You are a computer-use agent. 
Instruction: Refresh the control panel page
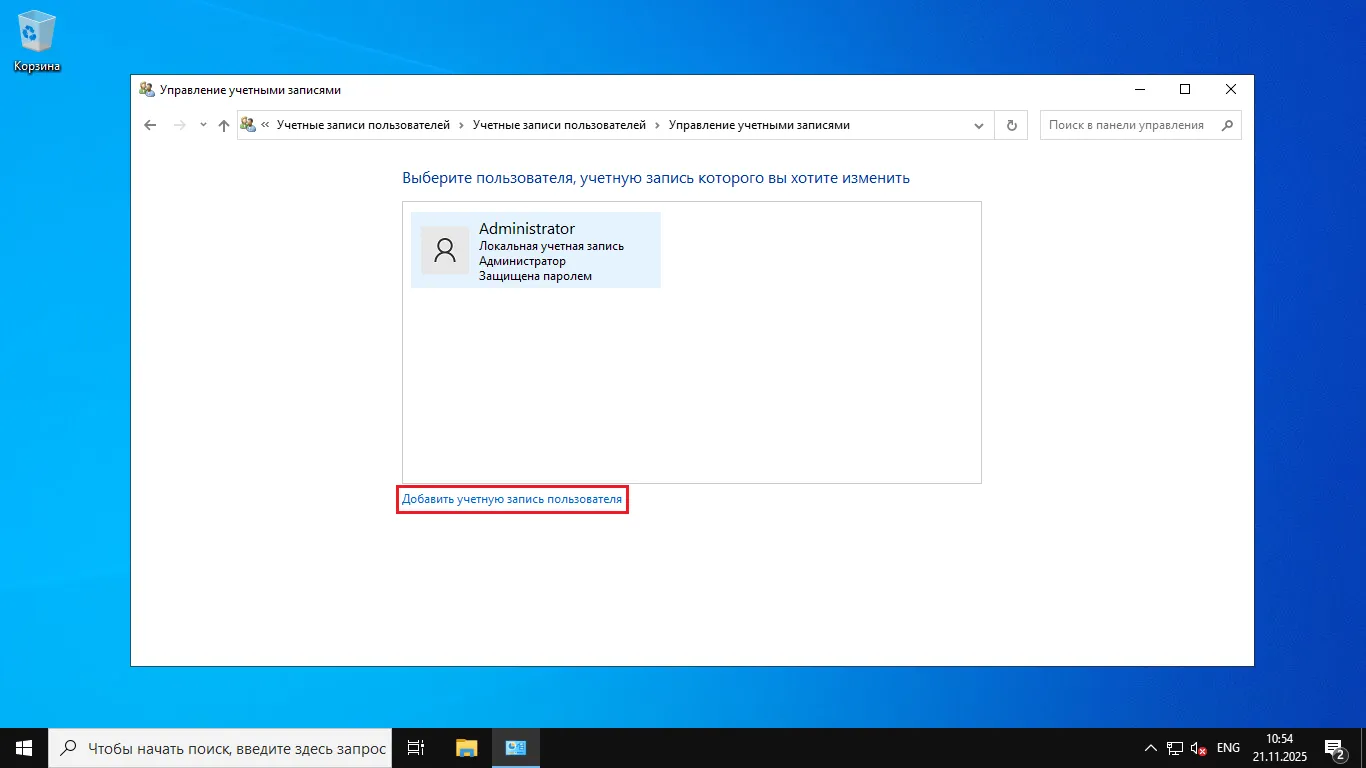click(x=1011, y=125)
